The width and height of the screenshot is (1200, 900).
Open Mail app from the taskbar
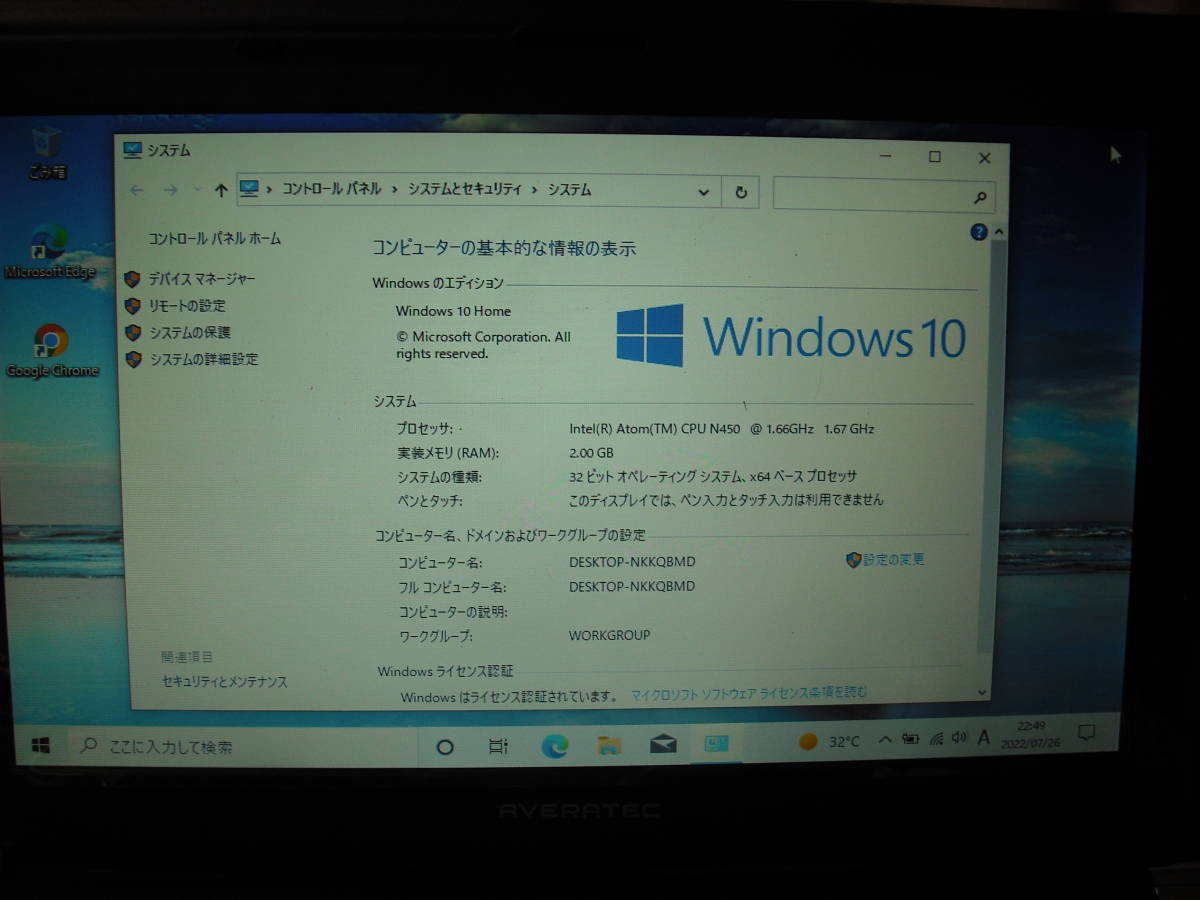click(x=663, y=744)
